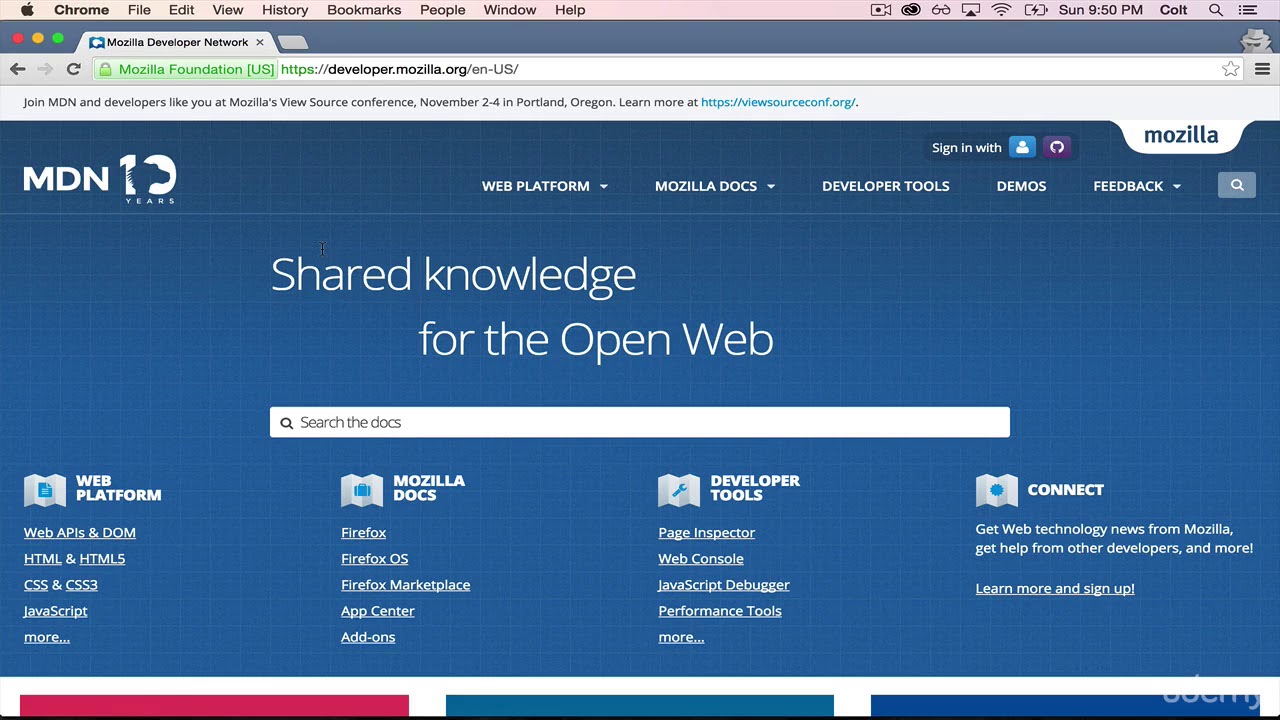Open the Firefox OS link
Viewport: 1280px width, 720px height.
374,559
